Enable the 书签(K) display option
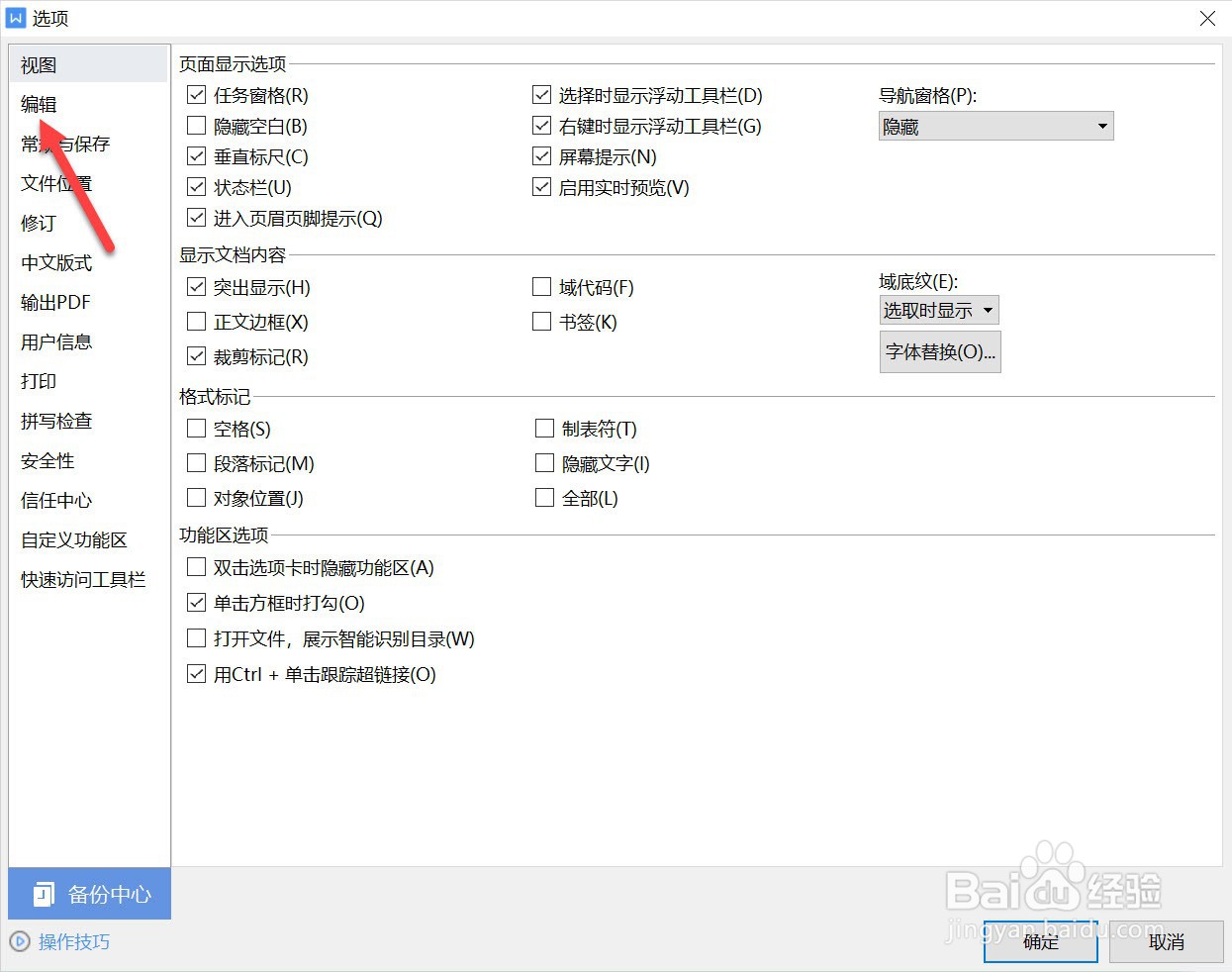This screenshot has height=972, width=1232. (541, 322)
